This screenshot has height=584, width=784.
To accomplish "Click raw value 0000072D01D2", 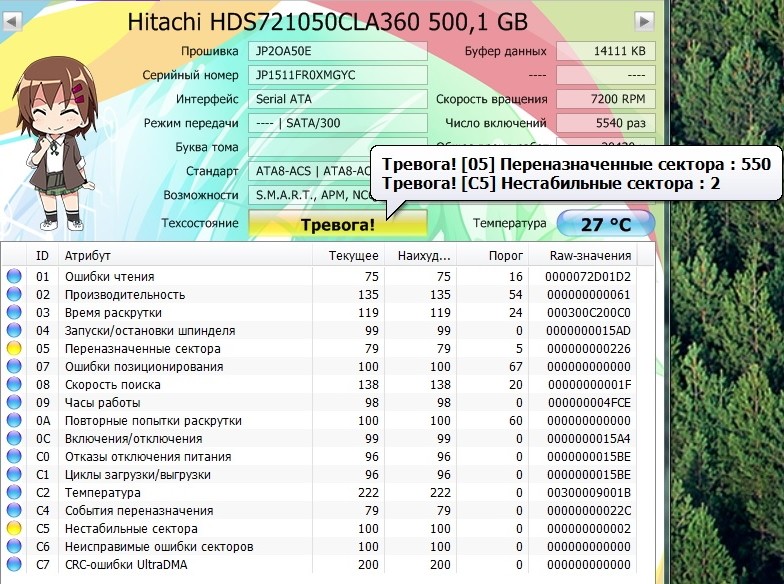I will (x=588, y=276).
